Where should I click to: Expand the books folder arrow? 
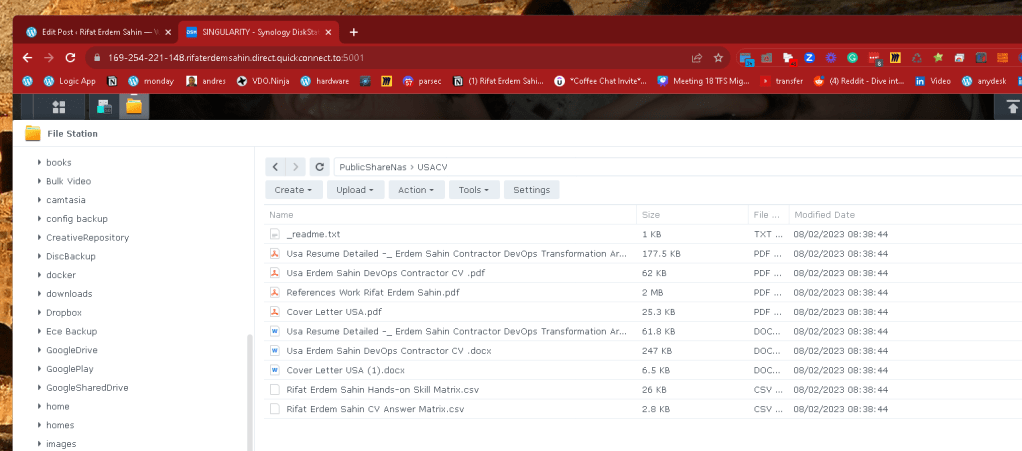[39, 162]
